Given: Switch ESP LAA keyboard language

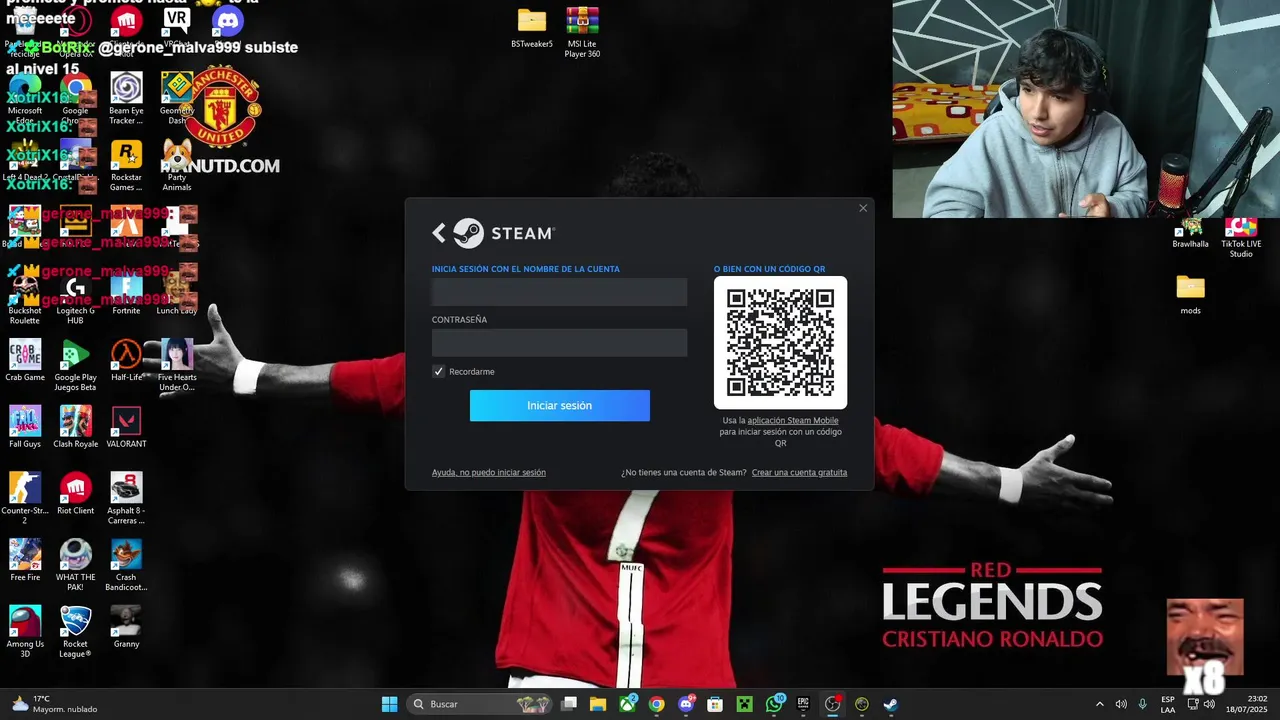Looking at the screenshot, I should point(1168,704).
